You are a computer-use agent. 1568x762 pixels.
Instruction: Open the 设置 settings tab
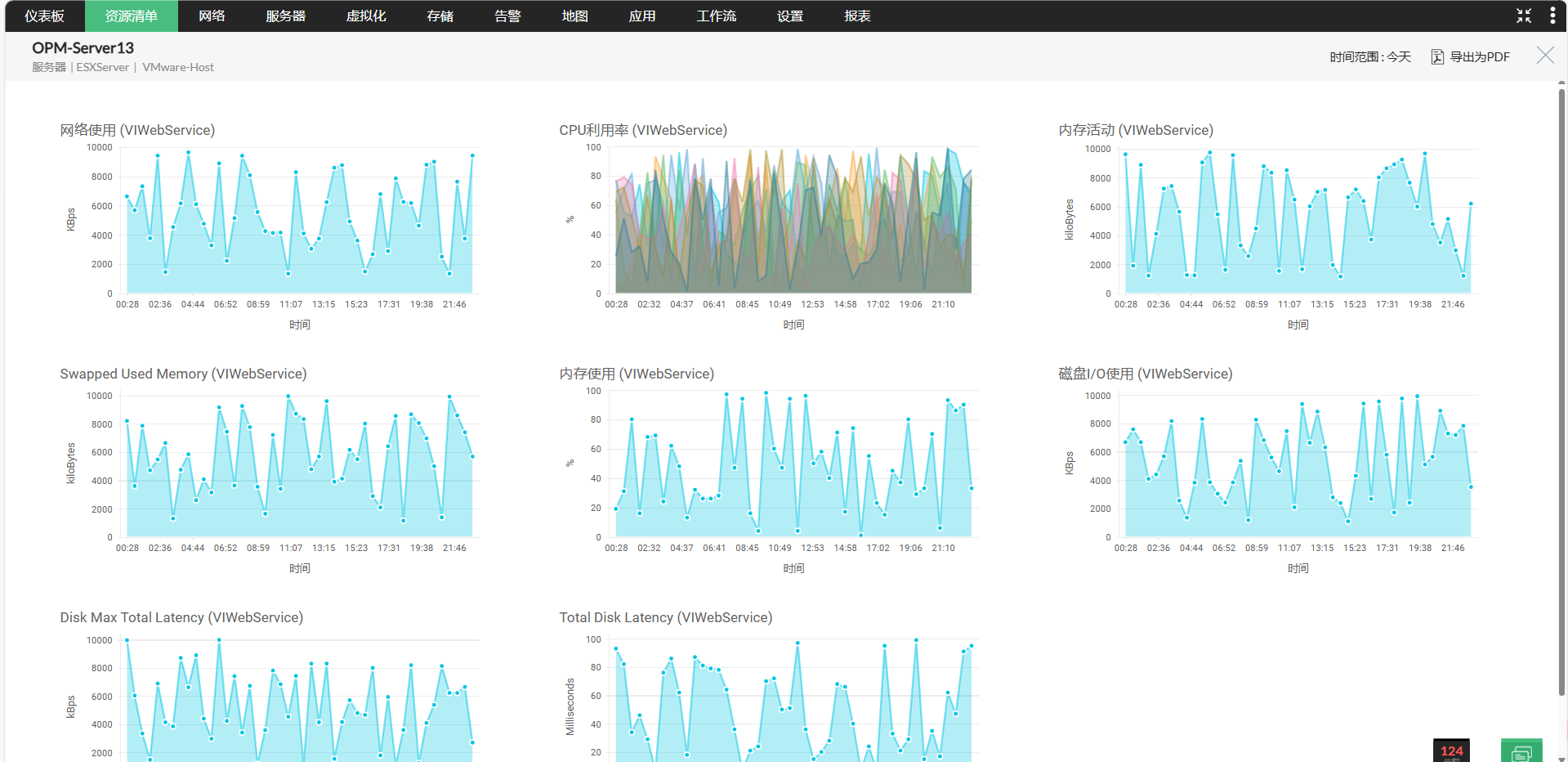click(x=790, y=16)
